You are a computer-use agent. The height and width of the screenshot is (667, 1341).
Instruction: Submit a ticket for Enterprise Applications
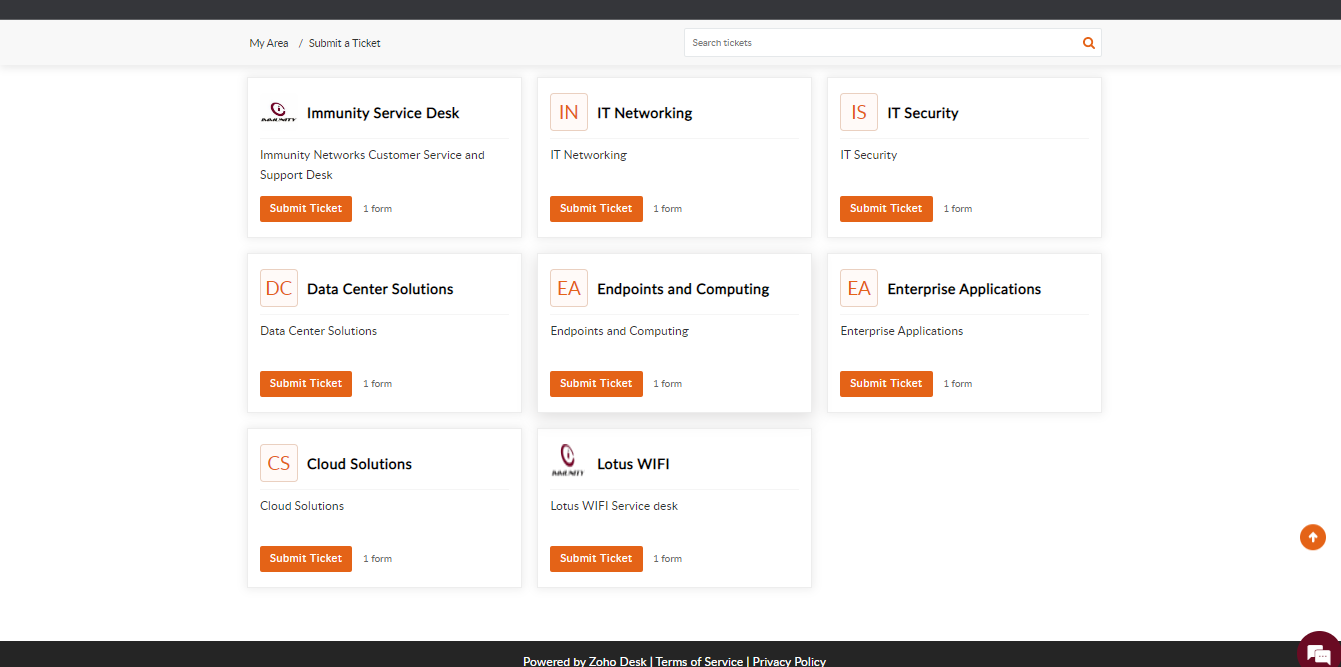pyautogui.click(x=886, y=383)
